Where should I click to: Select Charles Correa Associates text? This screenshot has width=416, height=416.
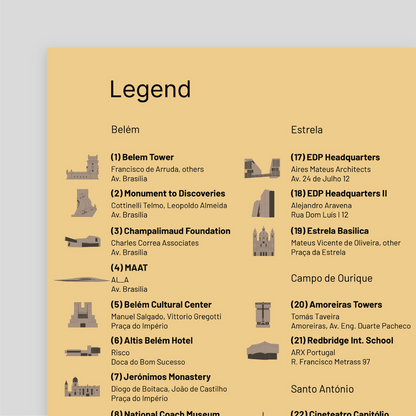(155, 243)
